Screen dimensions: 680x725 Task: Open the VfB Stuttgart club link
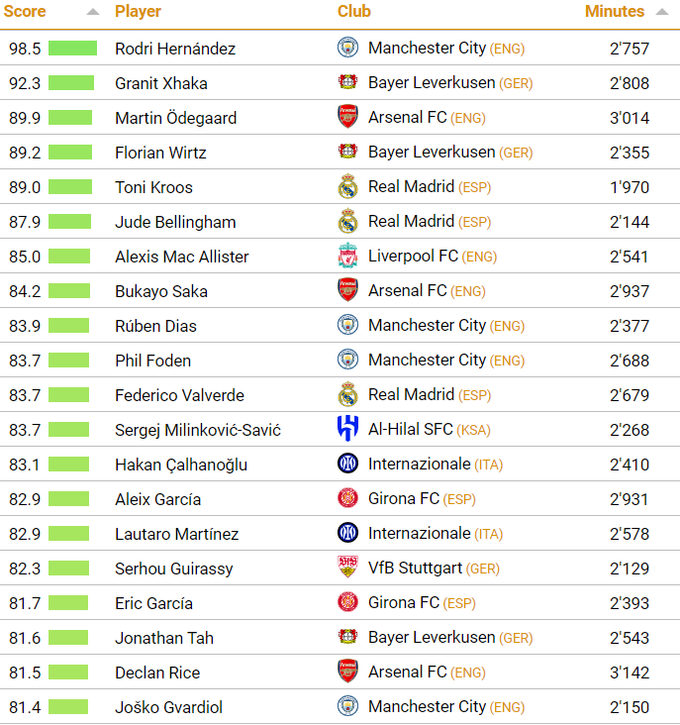click(415, 568)
